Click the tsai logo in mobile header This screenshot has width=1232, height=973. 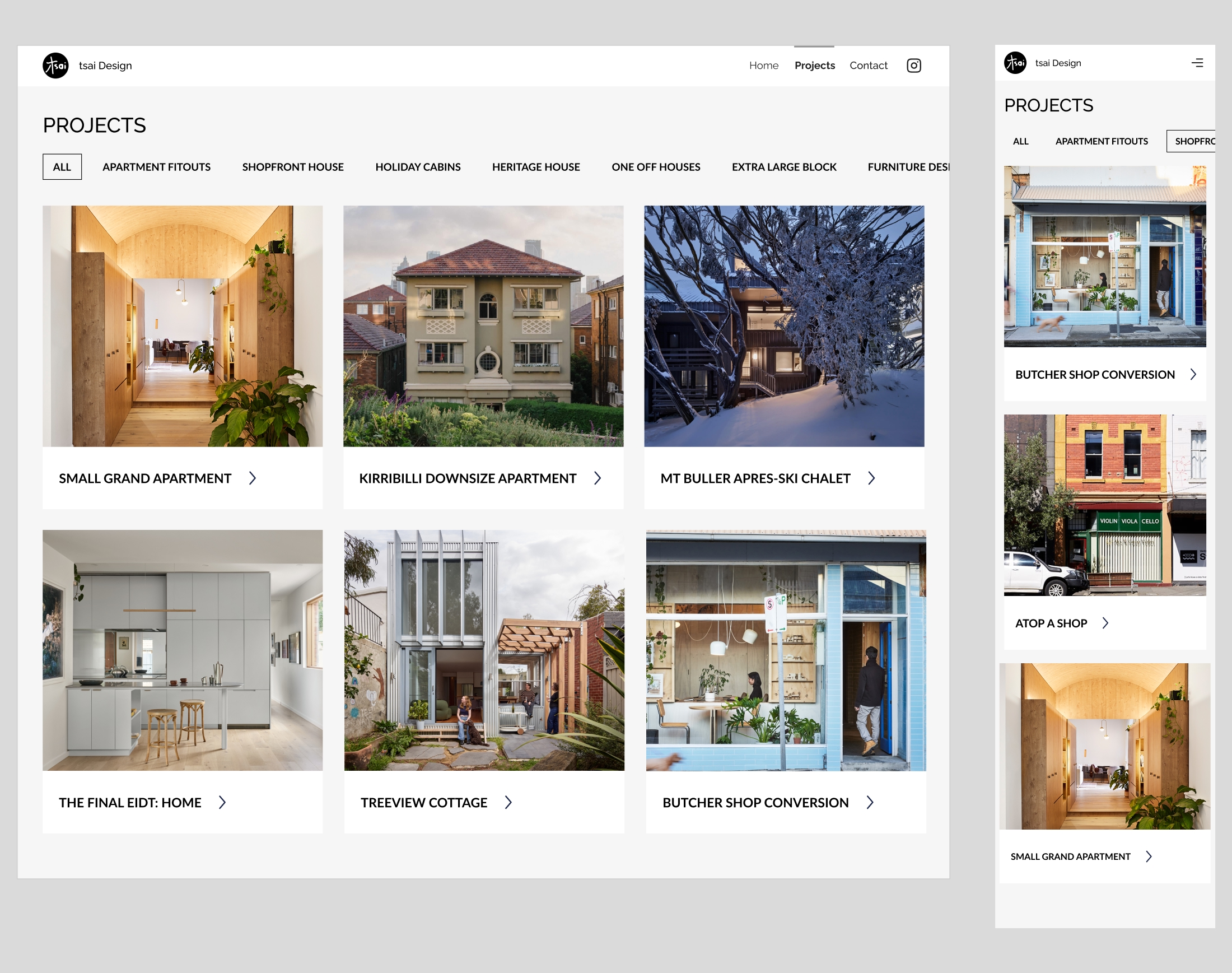[1015, 63]
